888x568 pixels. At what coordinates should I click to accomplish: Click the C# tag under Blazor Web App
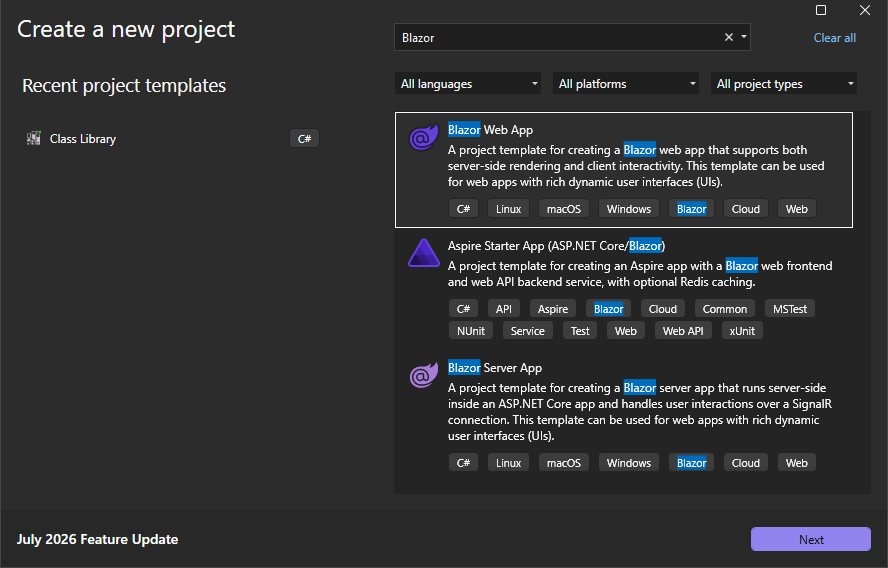click(x=464, y=209)
